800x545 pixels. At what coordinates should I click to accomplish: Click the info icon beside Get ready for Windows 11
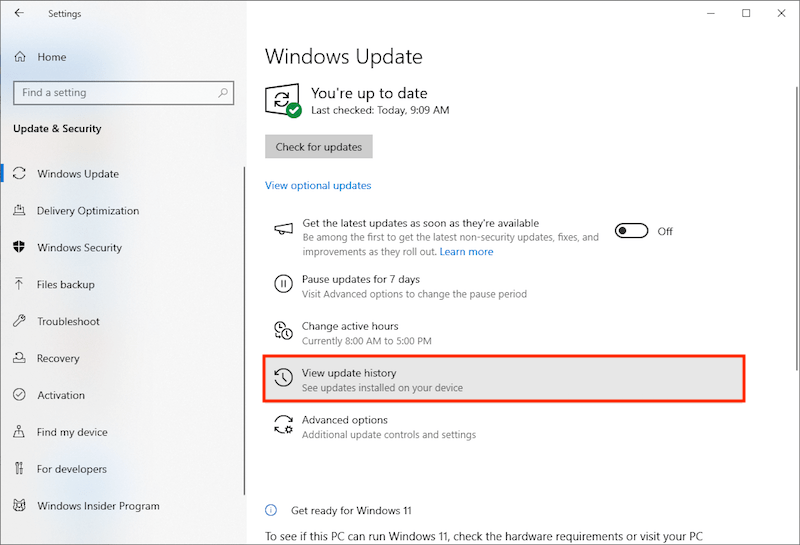tap(271, 510)
